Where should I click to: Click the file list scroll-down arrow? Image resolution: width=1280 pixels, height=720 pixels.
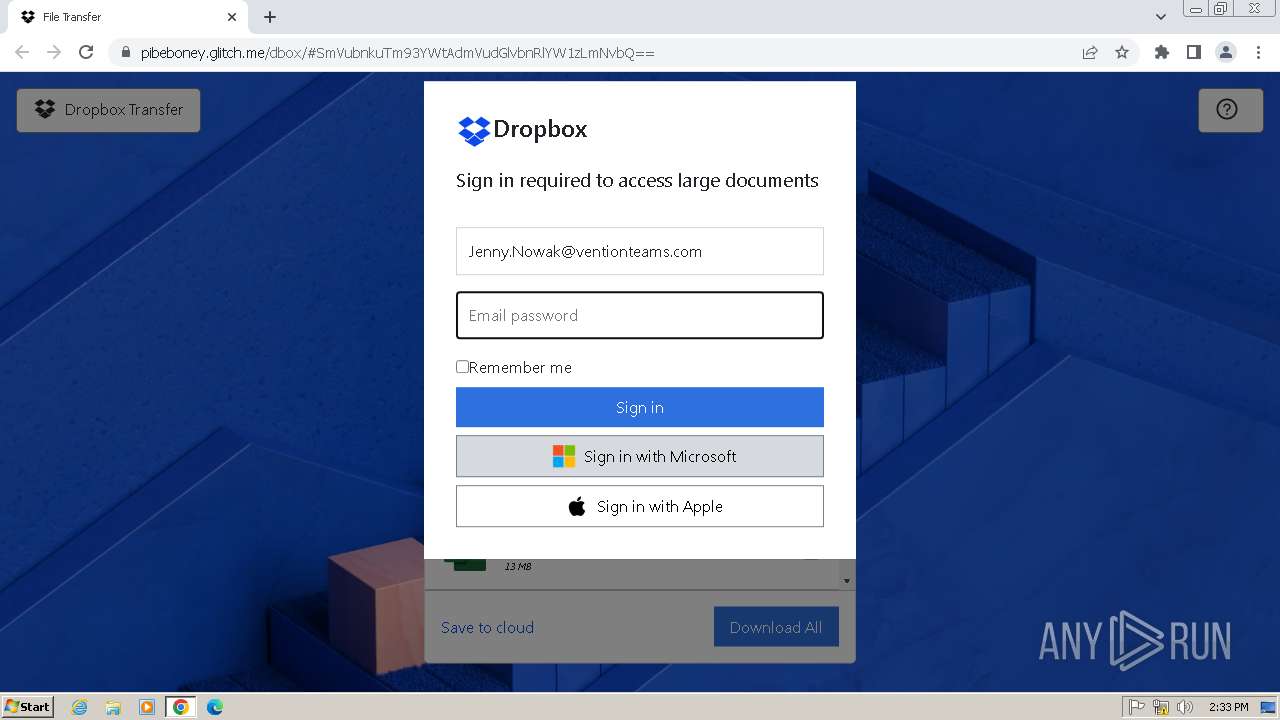tap(847, 580)
